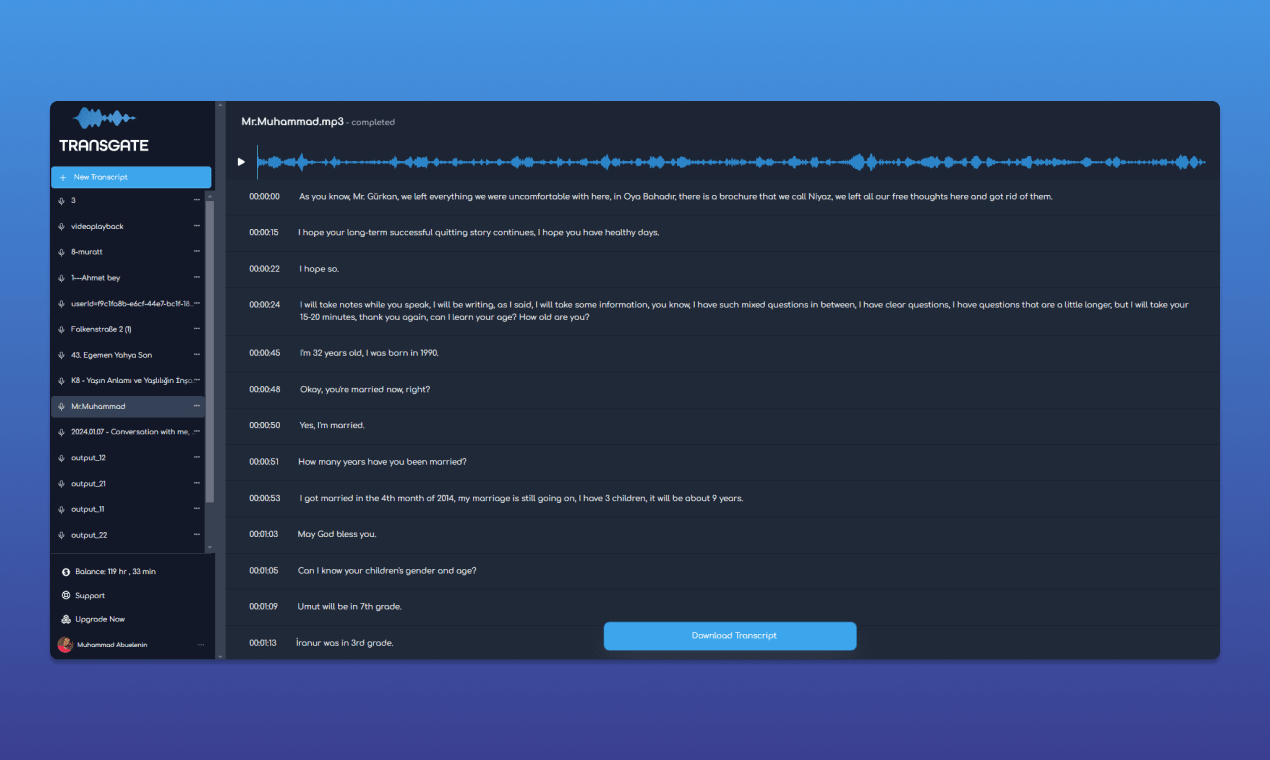Click microphone icon beside output_12
The image size is (1270, 760).
[x=62, y=458]
